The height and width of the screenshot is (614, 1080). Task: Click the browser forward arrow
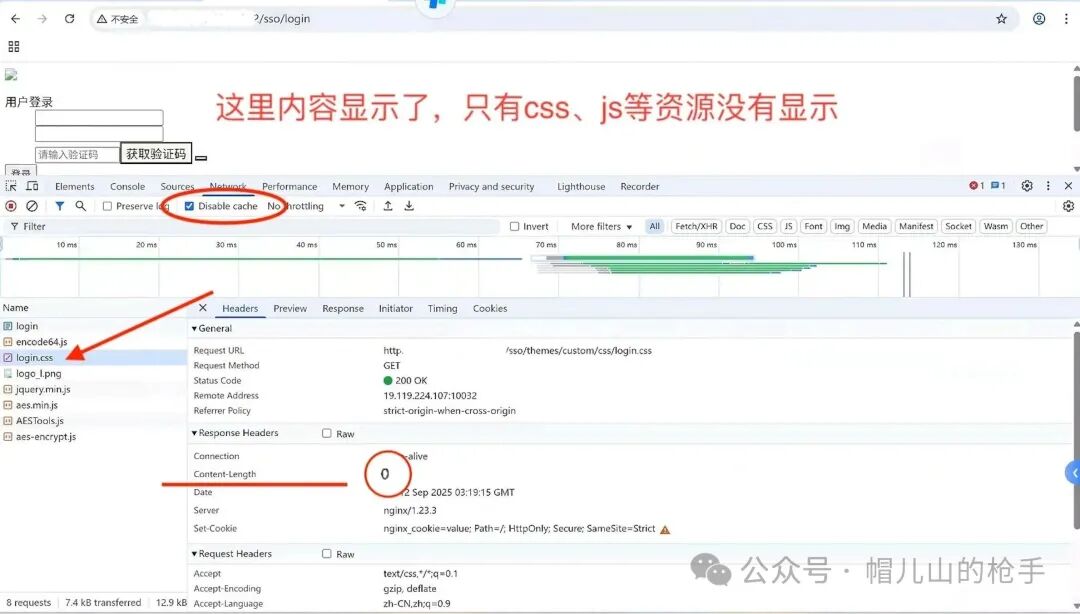coord(42,19)
